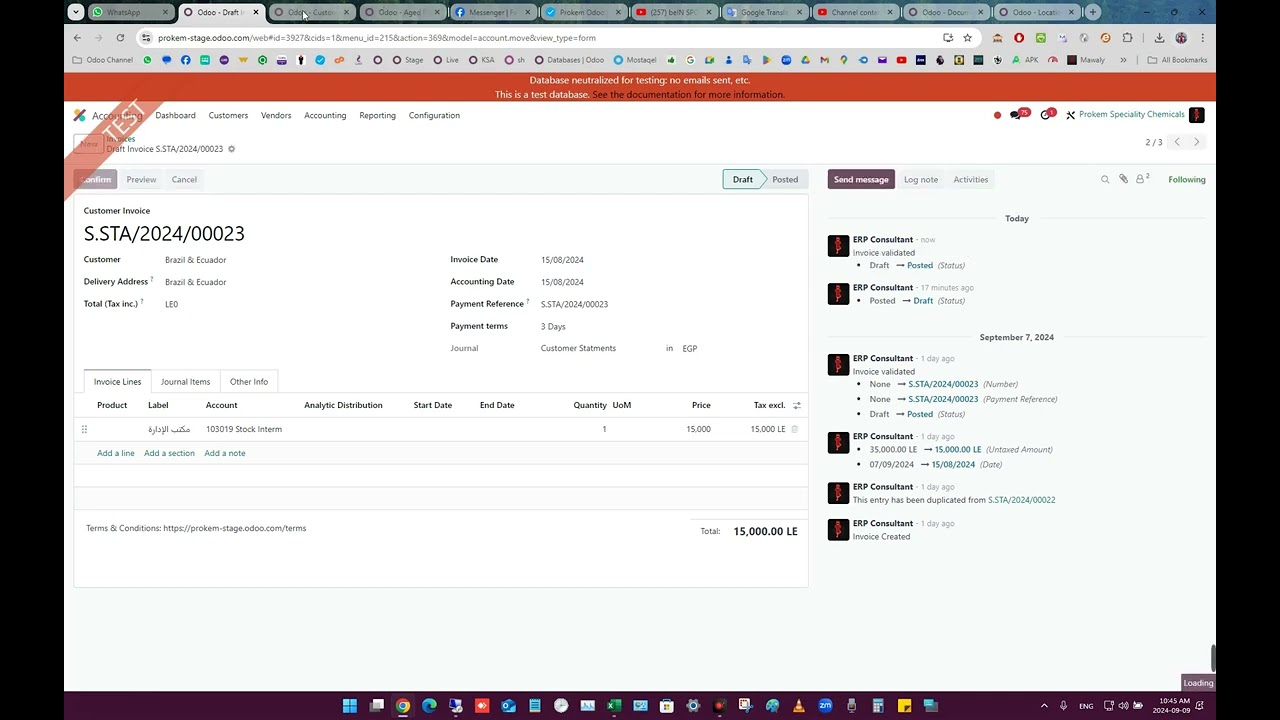This screenshot has height=720, width=1280.
Task: Launch Excel from the taskbar
Action: pos(614,706)
